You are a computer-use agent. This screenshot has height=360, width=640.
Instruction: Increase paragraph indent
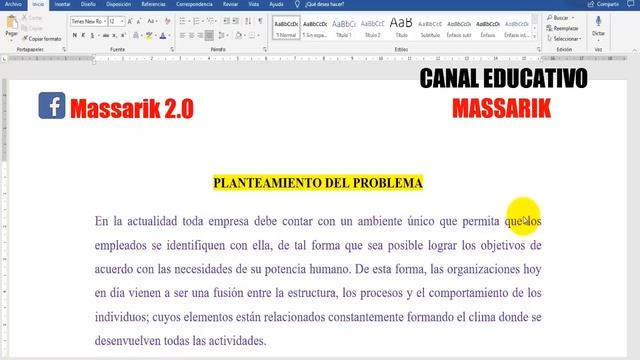click(236, 21)
